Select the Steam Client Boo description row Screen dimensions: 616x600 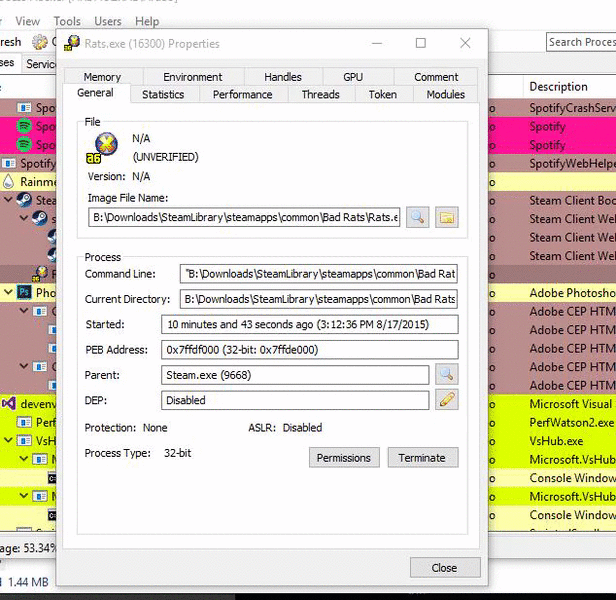coord(572,200)
